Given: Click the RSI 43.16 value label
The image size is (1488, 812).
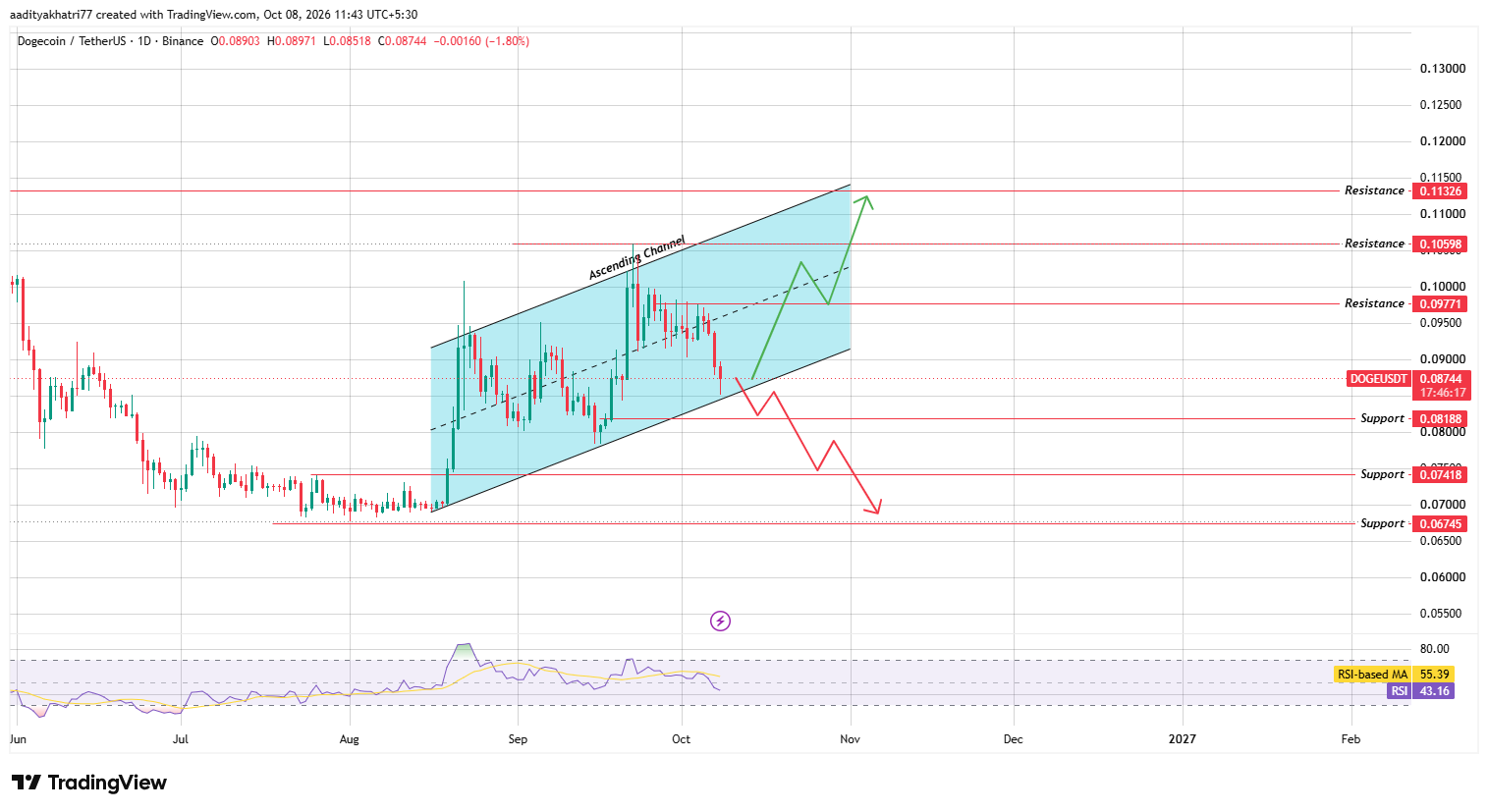Looking at the screenshot, I should tap(1435, 691).
